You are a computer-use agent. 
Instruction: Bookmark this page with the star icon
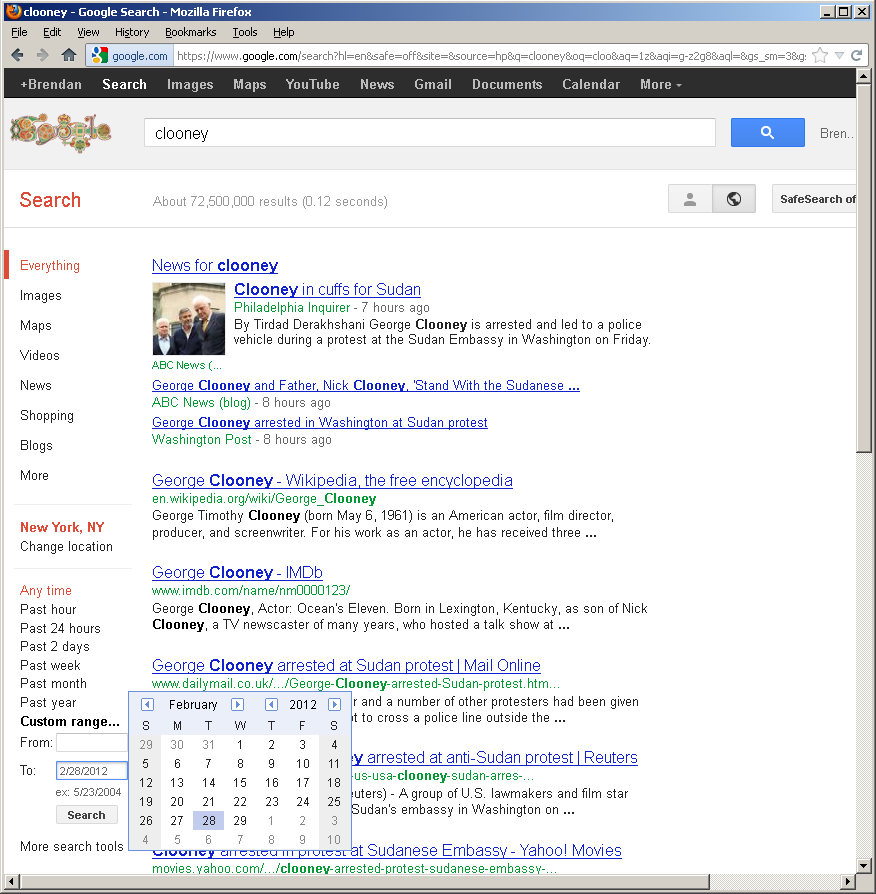click(x=820, y=55)
